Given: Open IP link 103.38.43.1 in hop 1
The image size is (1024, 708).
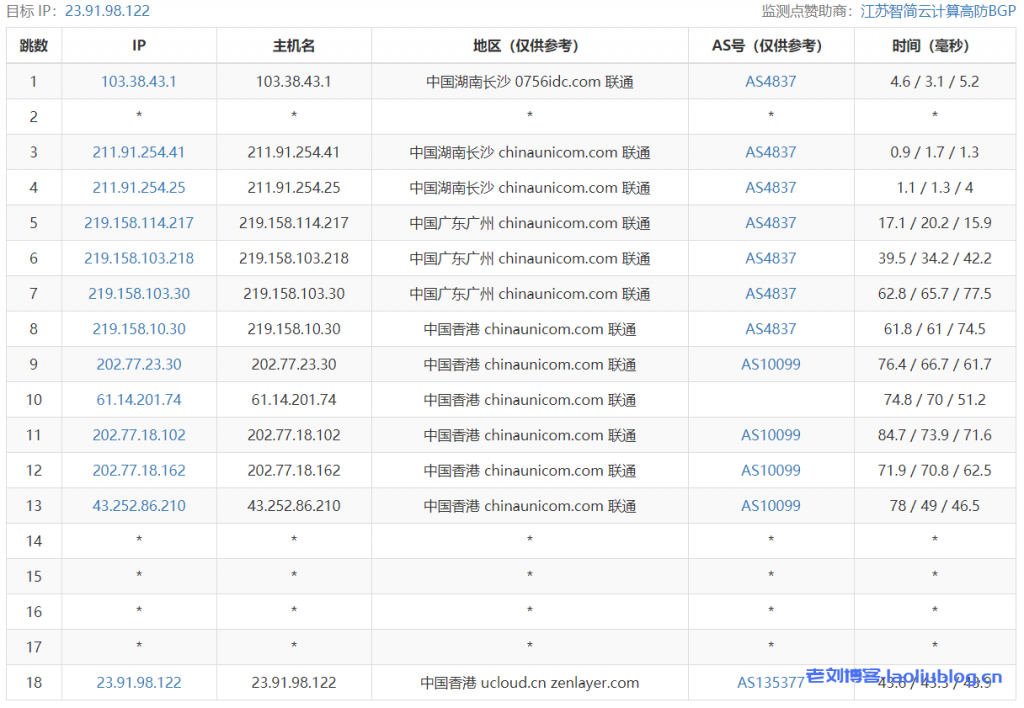Looking at the screenshot, I should point(138,81).
